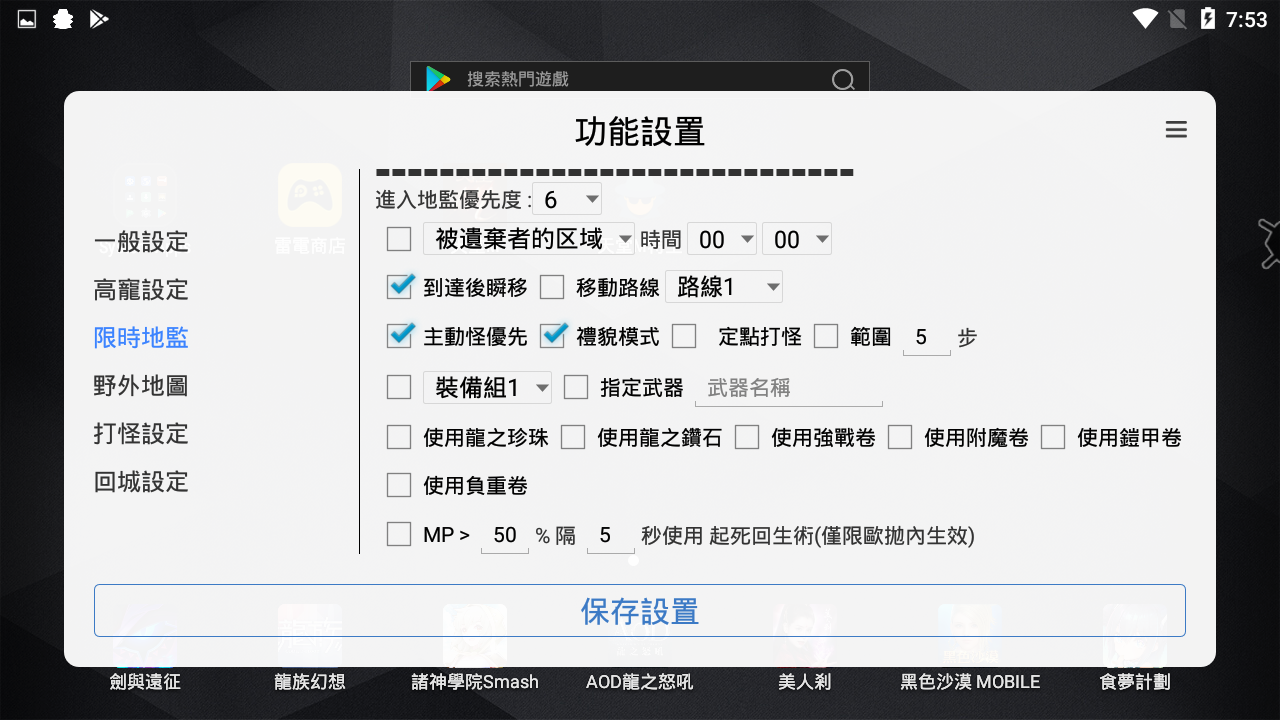Click the hamburger menu icon top right

pos(1176,130)
